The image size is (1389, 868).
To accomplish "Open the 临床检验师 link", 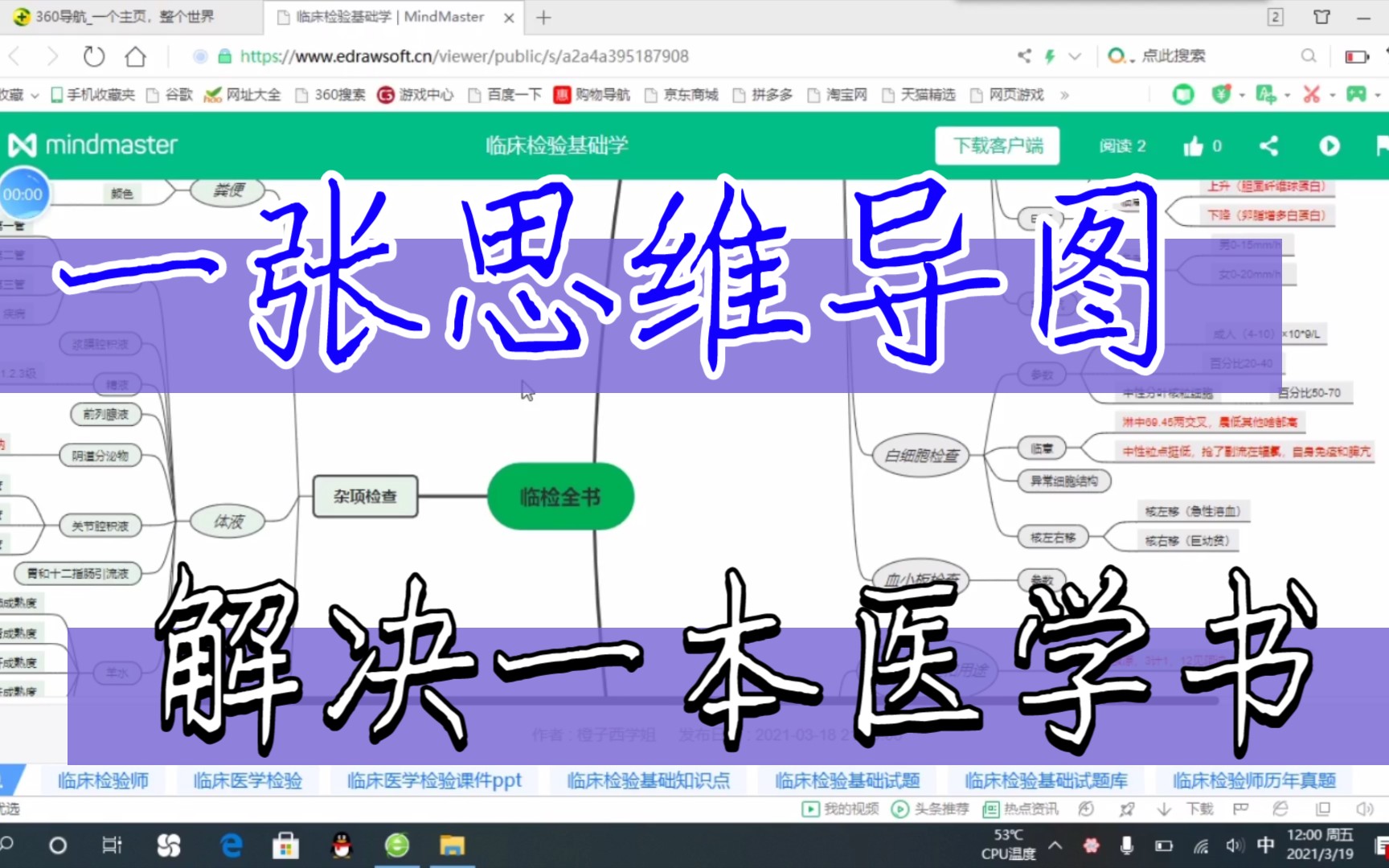I will coord(103,780).
